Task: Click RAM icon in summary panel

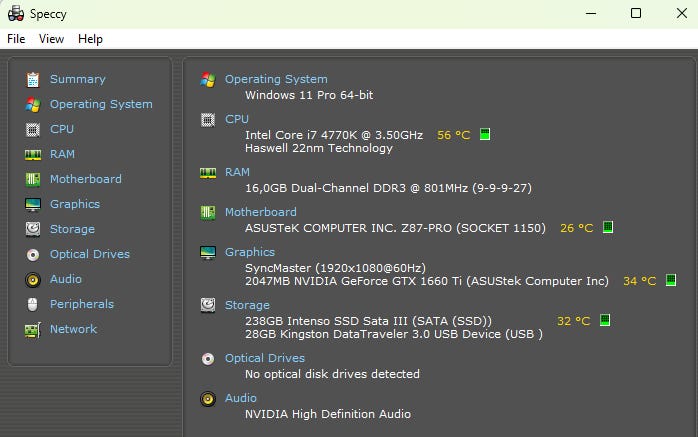Action: (208, 173)
